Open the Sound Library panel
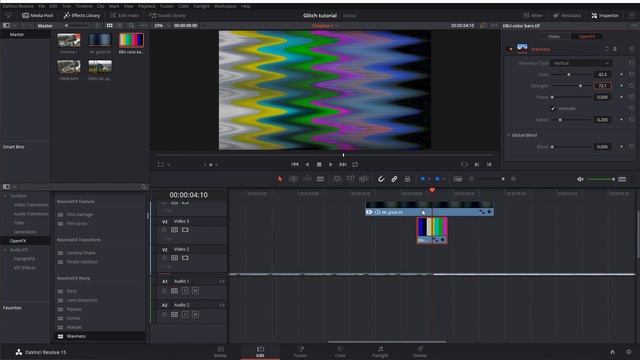Image resolution: width=640 pixels, height=360 pixels. point(167,16)
